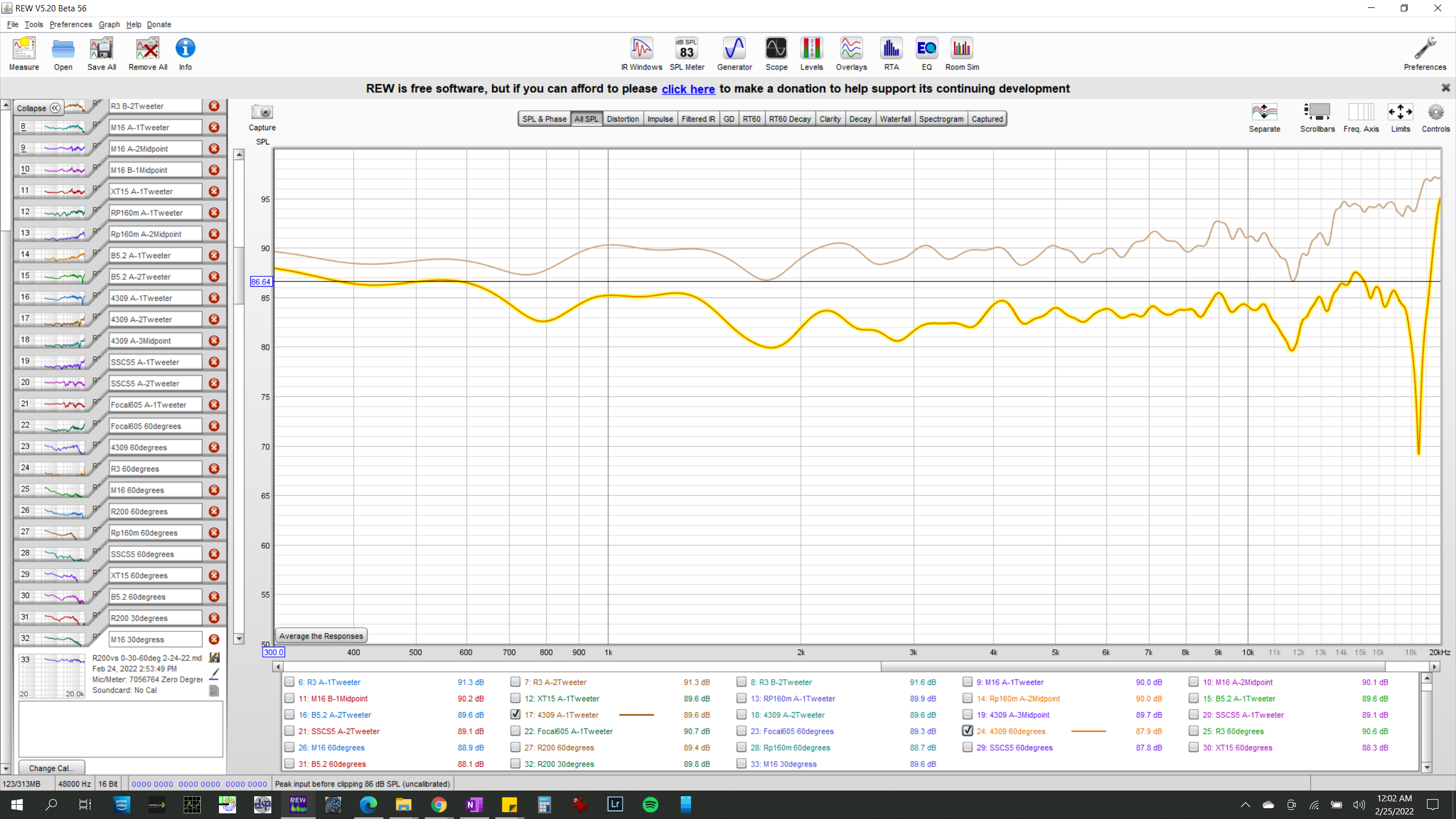The height and width of the screenshot is (819, 1456).
Task: Select the Spectrogram graph button
Action: [x=941, y=119]
